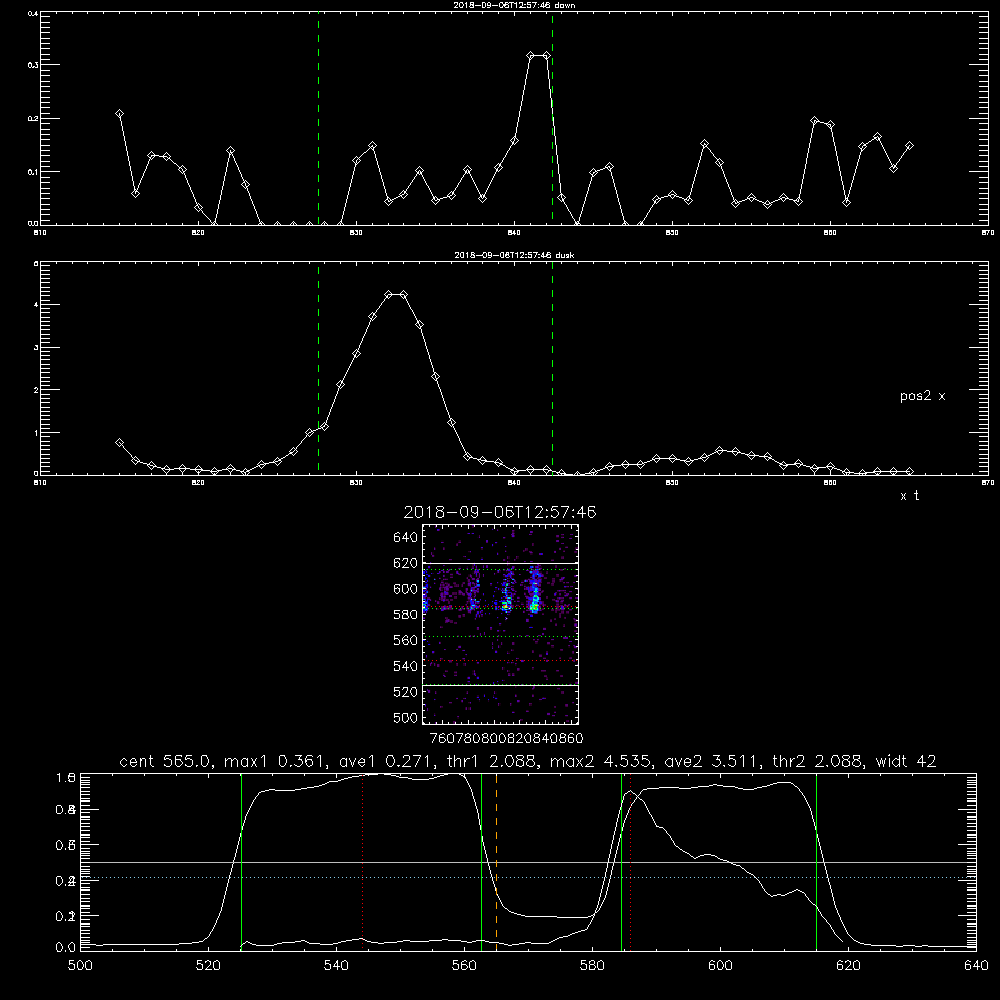Click the leftmost green vertical line in the bottom plot
This screenshot has height=1000, width=1000.
tap(241, 861)
